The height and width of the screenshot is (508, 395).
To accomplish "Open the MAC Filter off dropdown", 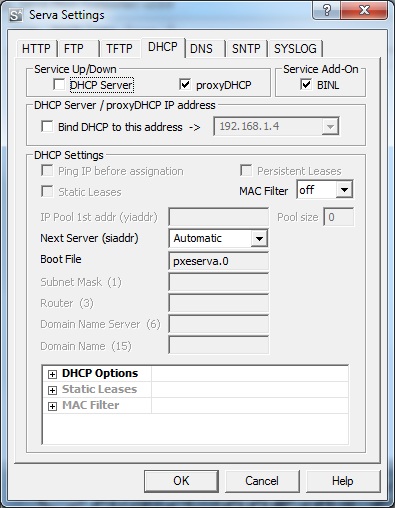I will [344, 190].
